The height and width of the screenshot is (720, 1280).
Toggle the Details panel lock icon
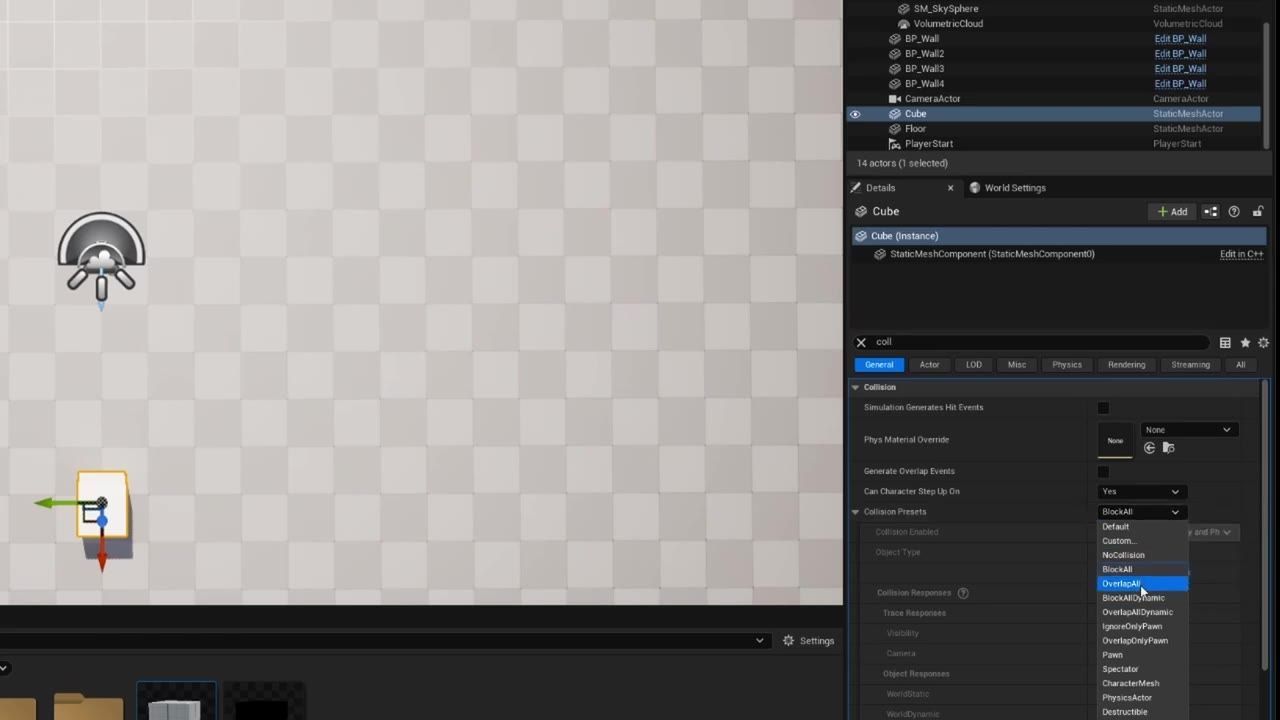click(1258, 212)
